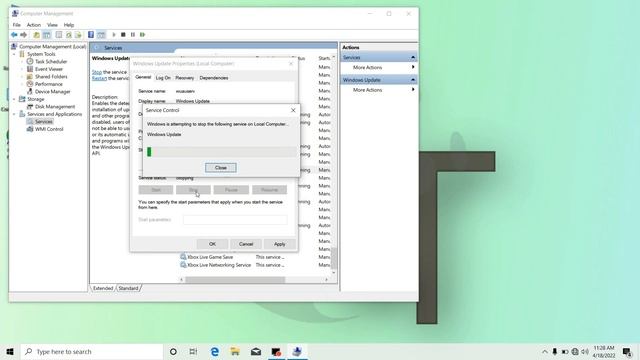Collapse the Storage tree node
Screen dimensions: 640x360
click(14, 99)
